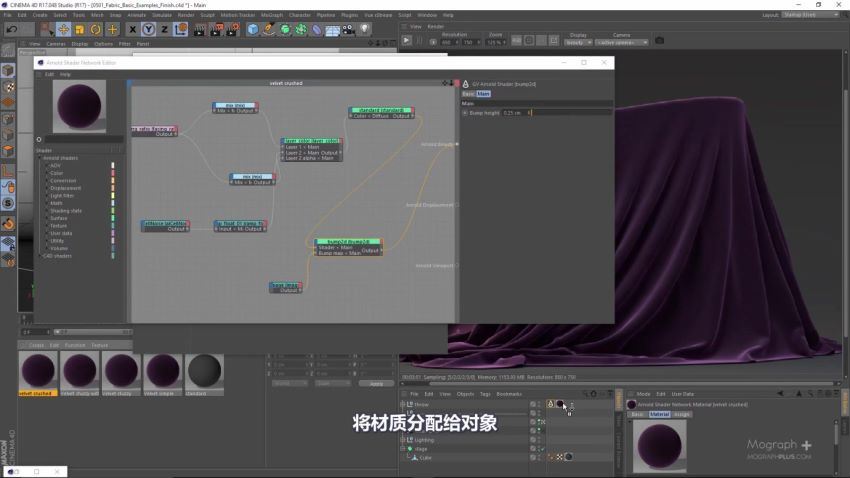Open the Display dropdown in IPR window

pos(578,42)
